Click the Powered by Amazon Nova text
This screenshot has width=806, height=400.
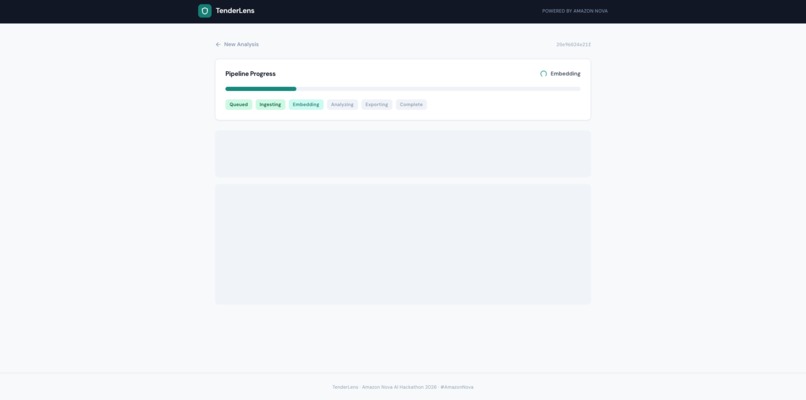[x=575, y=11]
